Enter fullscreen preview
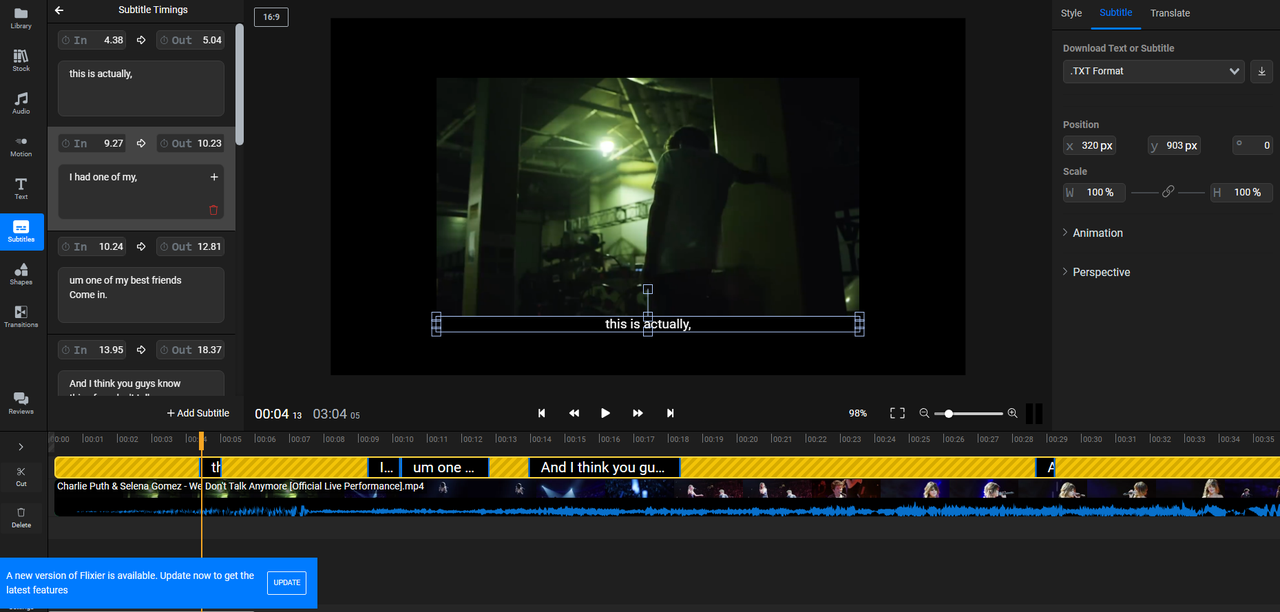Screen dimensions: 1280x612 (897, 413)
